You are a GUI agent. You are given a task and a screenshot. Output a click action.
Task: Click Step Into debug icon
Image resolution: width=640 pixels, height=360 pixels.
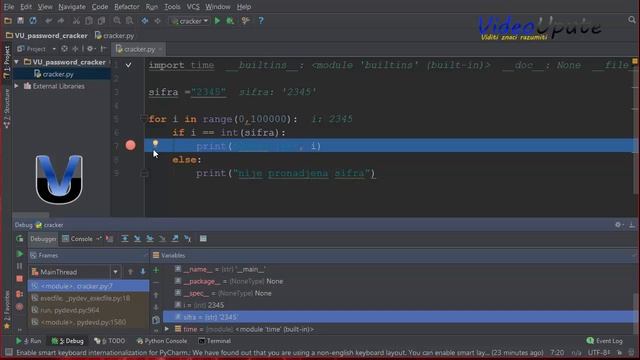click(x=137, y=239)
